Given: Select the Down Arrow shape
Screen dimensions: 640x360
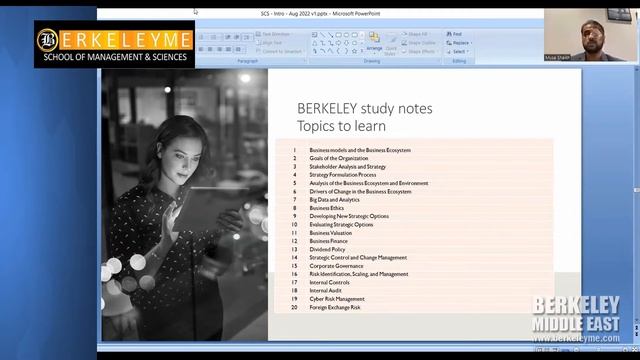Looking at the screenshot, I should [x=347, y=43].
